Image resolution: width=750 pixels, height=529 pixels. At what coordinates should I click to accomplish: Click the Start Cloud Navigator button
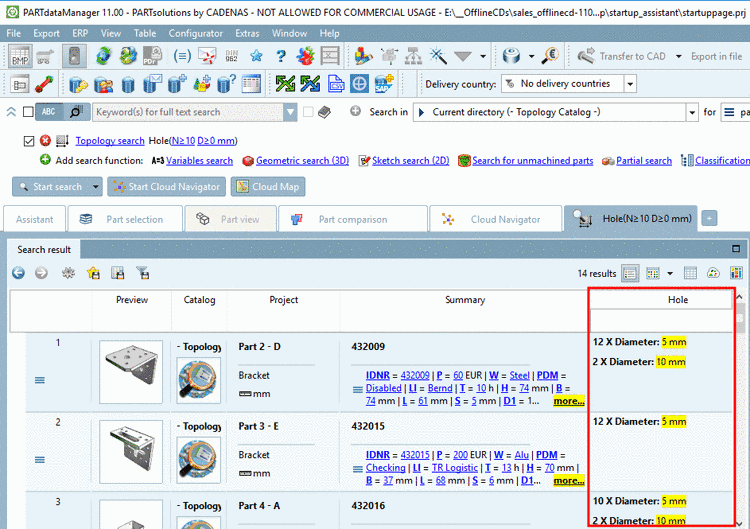166,187
